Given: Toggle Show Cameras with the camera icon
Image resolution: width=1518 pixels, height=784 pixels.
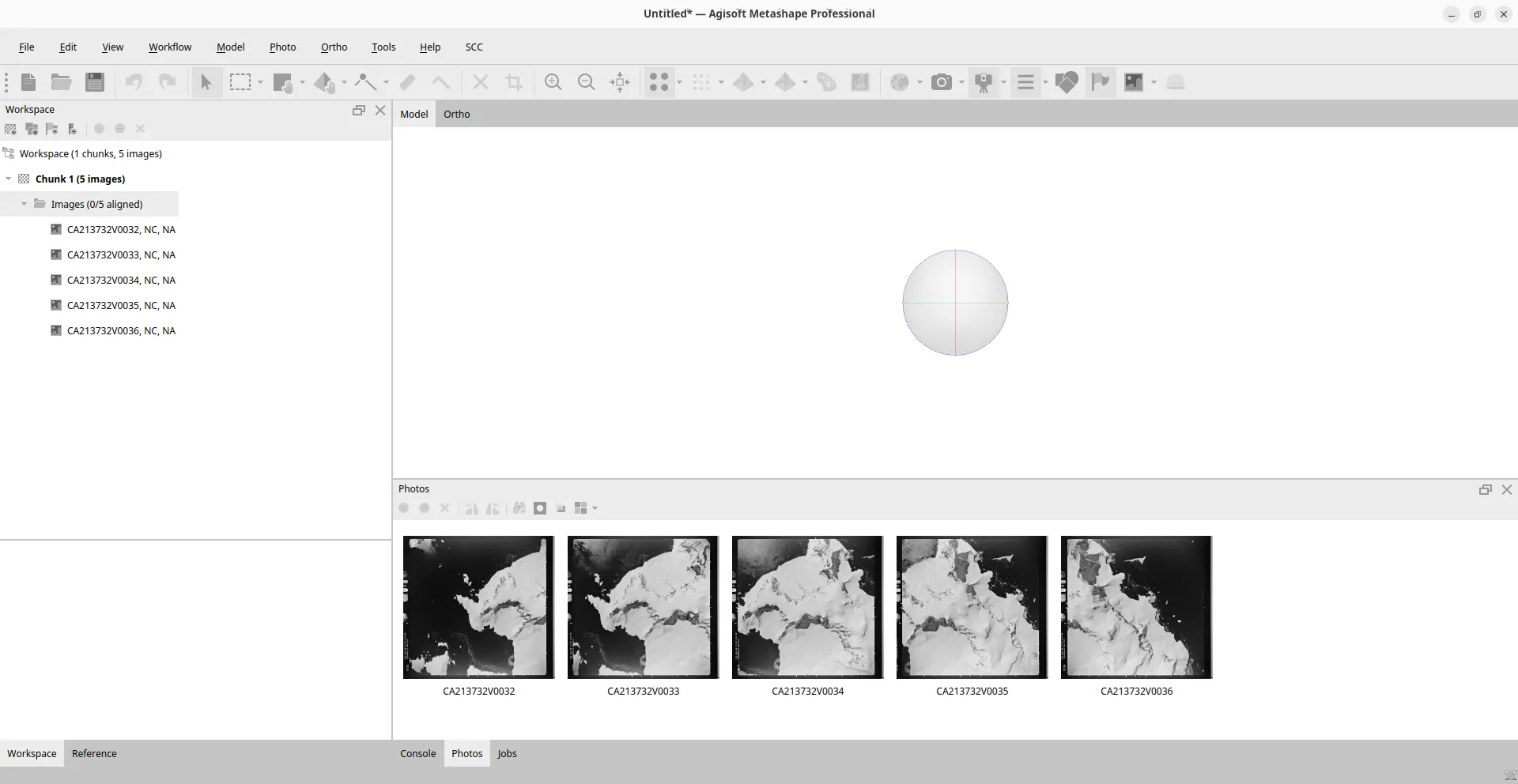Looking at the screenshot, I should click(942, 82).
